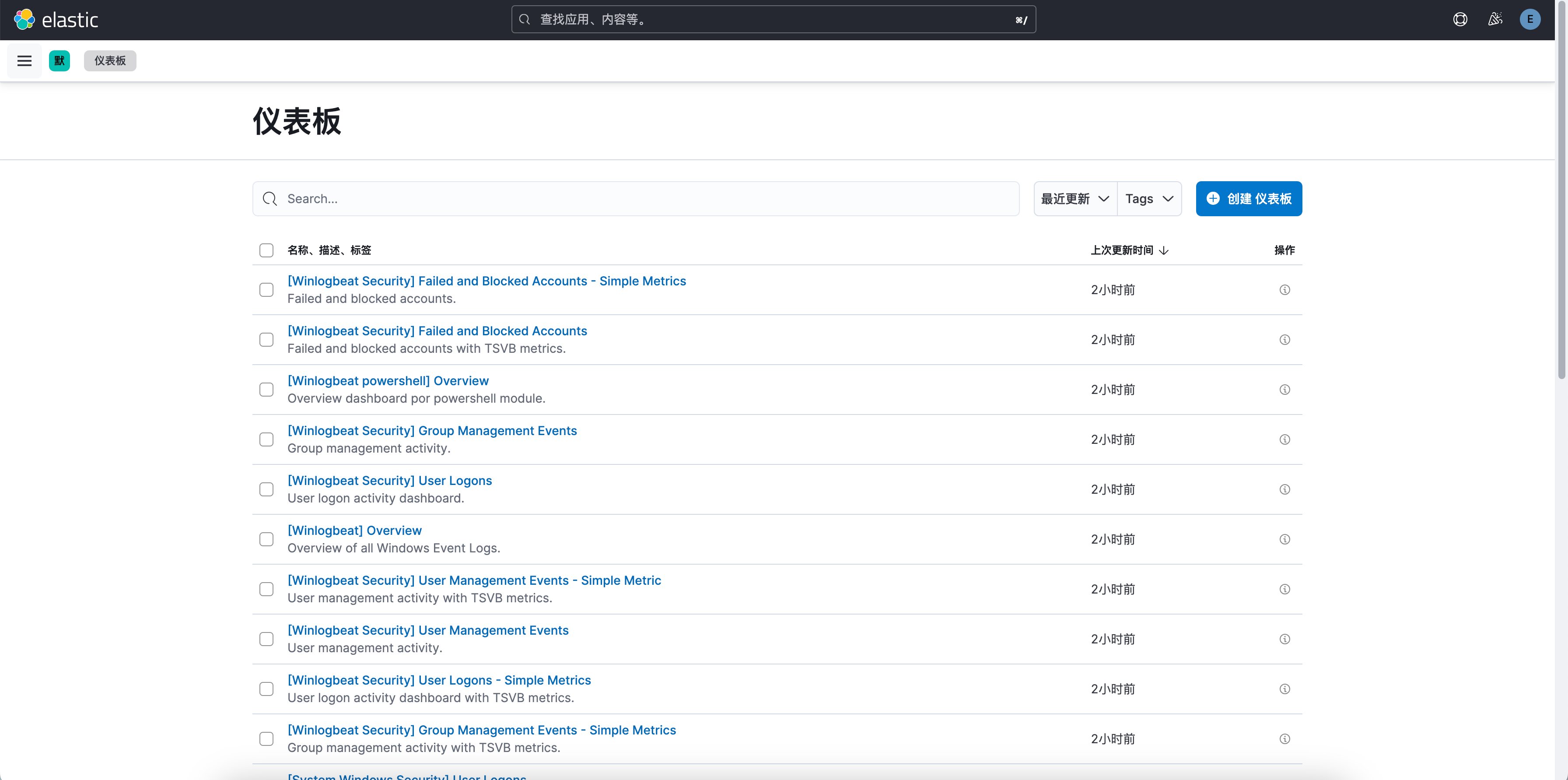
Task: Check the Winlogbeat powershell Overview row
Action: point(266,390)
